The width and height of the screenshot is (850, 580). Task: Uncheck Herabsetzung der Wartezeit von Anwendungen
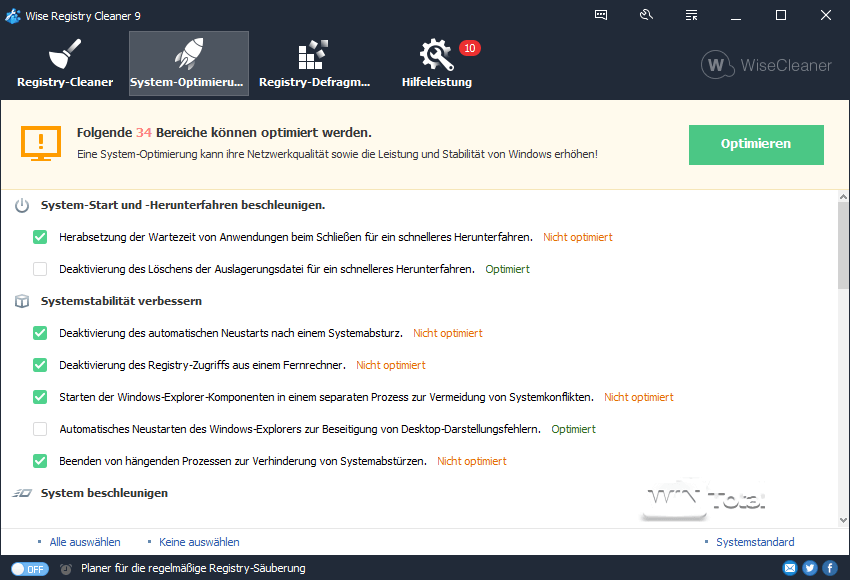coord(40,237)
